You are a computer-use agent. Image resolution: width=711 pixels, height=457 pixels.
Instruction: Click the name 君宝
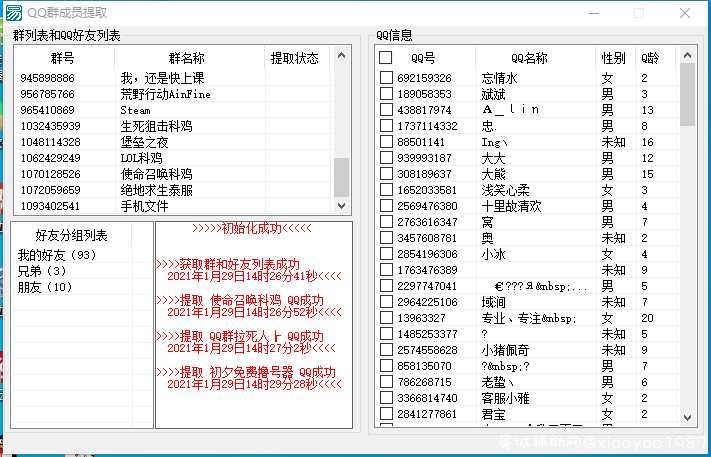point(493,414)
